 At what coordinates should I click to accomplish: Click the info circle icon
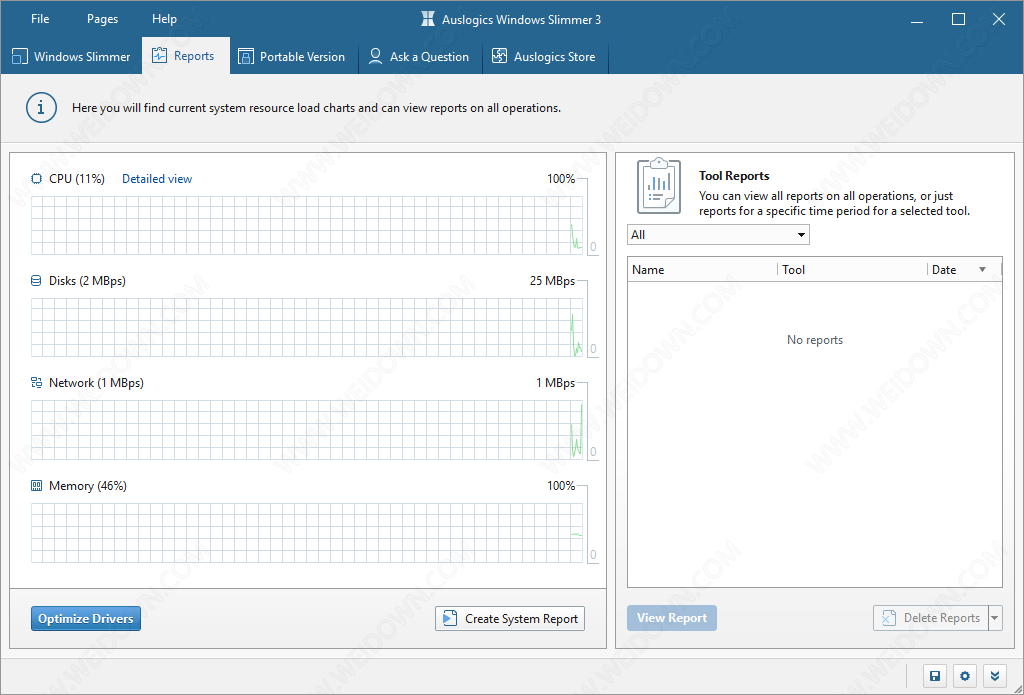click(41, 108)
